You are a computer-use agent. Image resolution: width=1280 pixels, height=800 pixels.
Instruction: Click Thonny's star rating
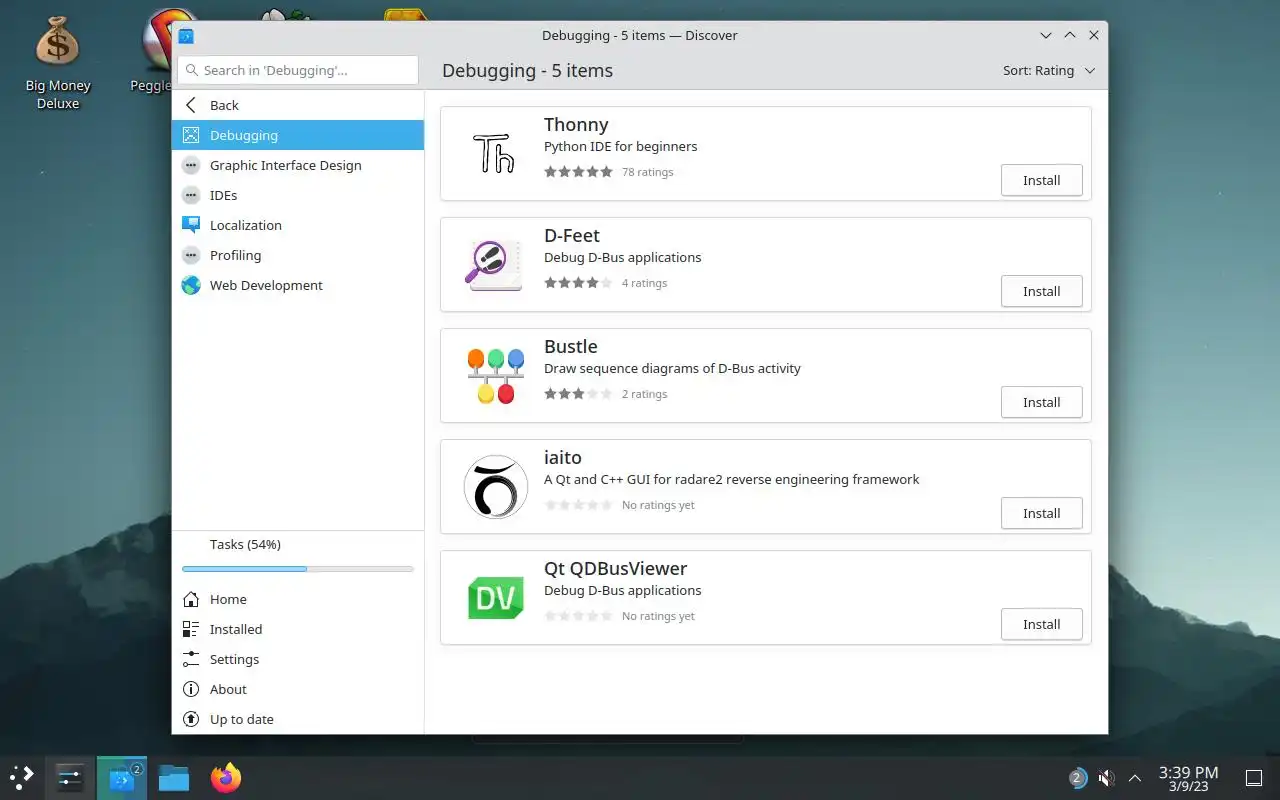pyautogui.click(x=578, y=172)
